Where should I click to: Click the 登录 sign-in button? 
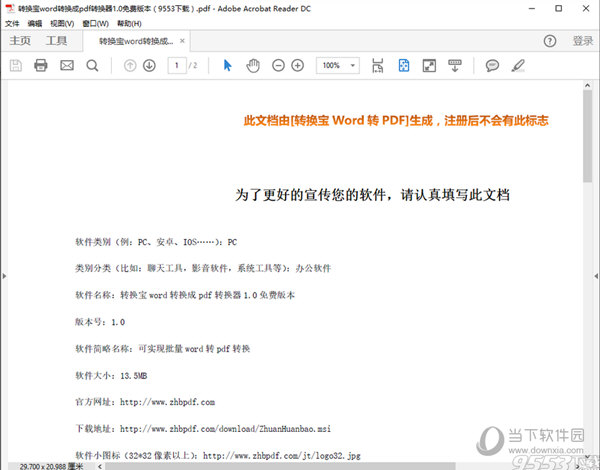pyautogui.click(x=582, y=41)
